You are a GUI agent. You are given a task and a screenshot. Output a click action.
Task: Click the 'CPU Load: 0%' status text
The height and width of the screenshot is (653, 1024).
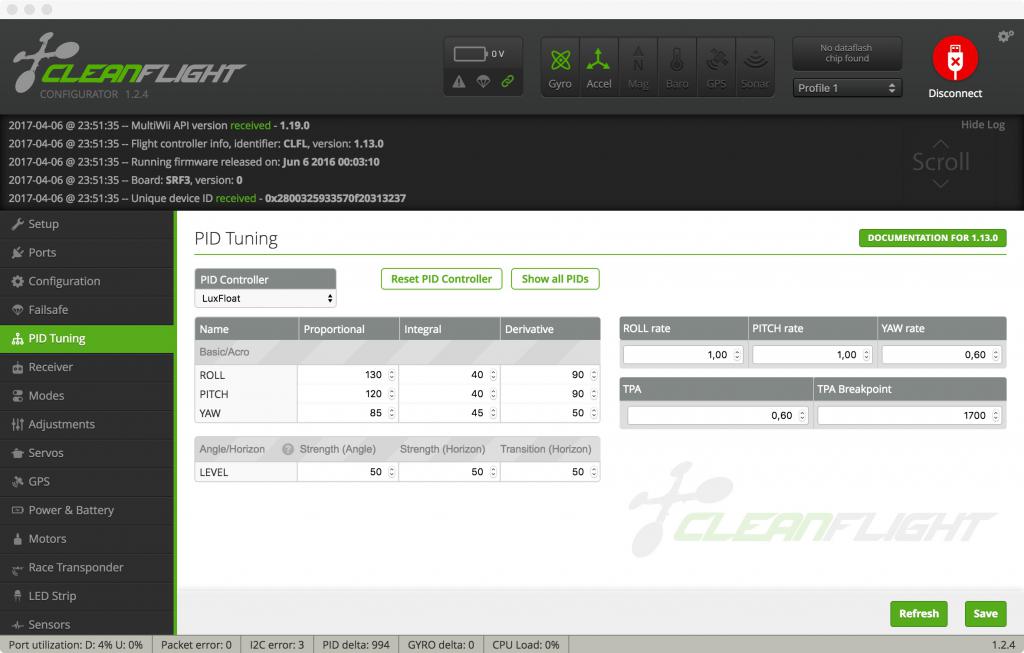tap(526, 645)
